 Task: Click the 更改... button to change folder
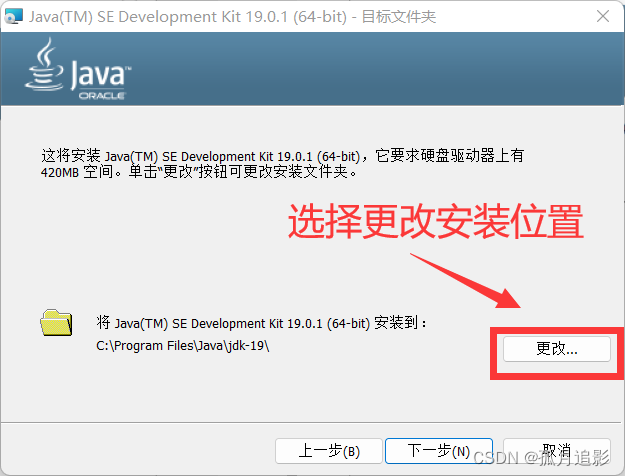click(x=556, y=349)
